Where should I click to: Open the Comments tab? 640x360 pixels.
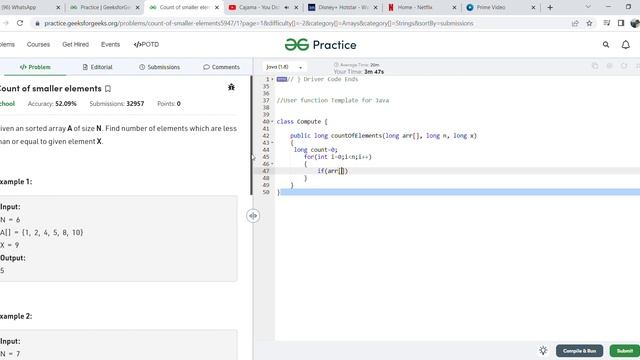[221, 67]
